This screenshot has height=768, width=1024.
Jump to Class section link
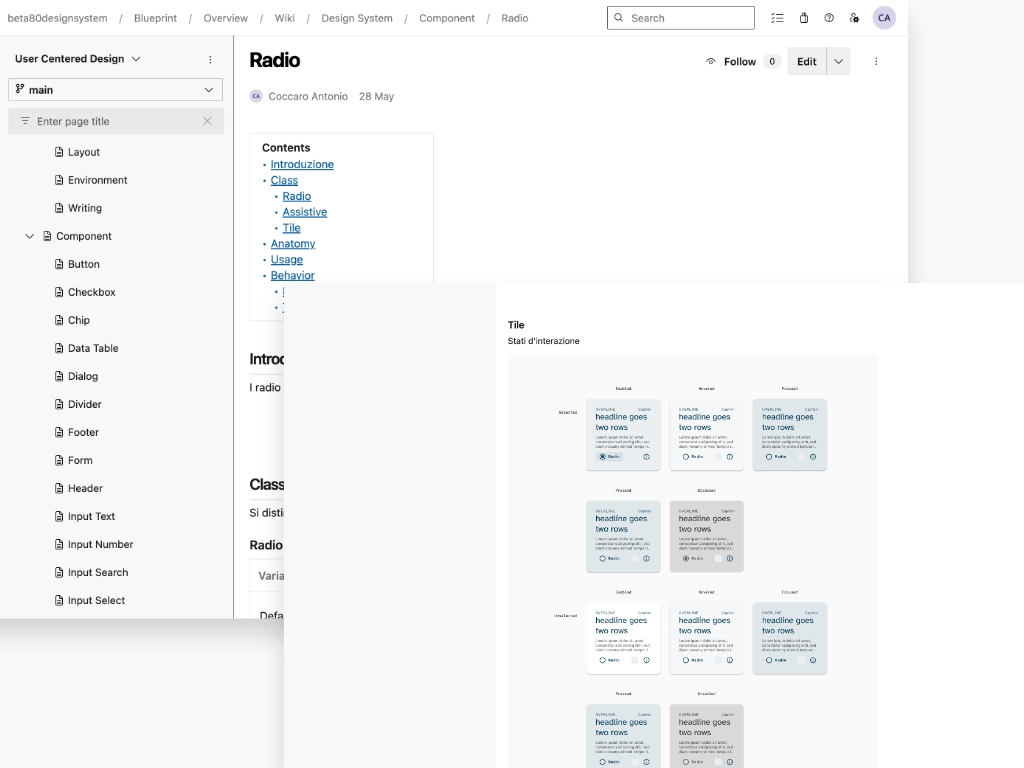coord(284,180)
